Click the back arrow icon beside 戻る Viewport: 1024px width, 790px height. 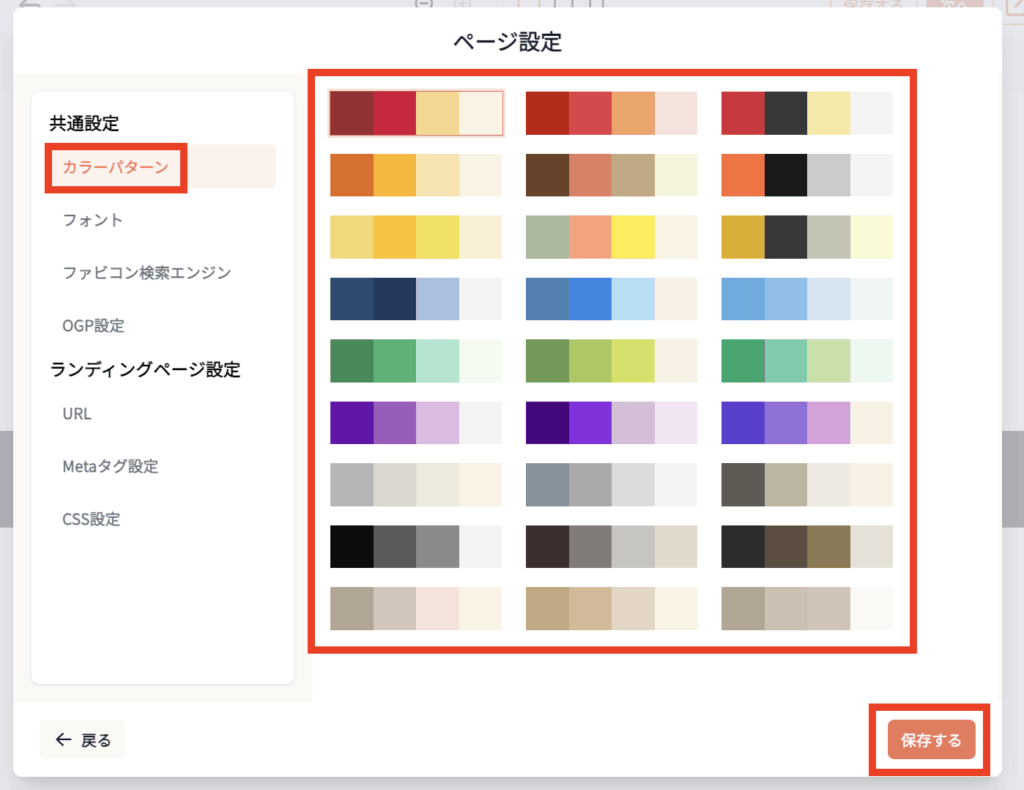64,740
